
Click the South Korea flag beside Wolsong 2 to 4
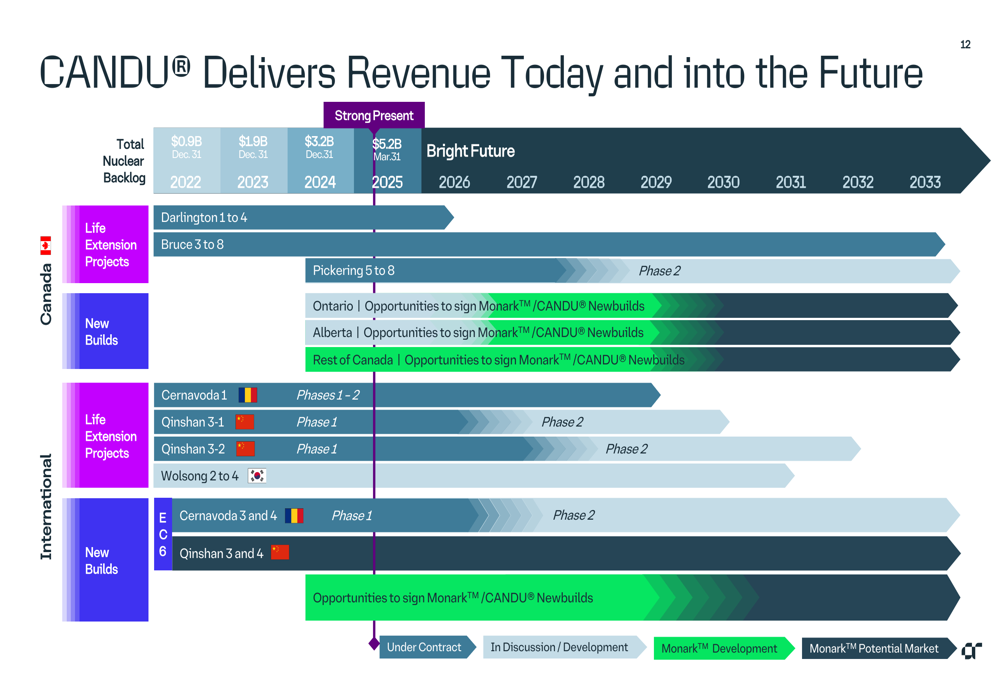coord(257,476)
